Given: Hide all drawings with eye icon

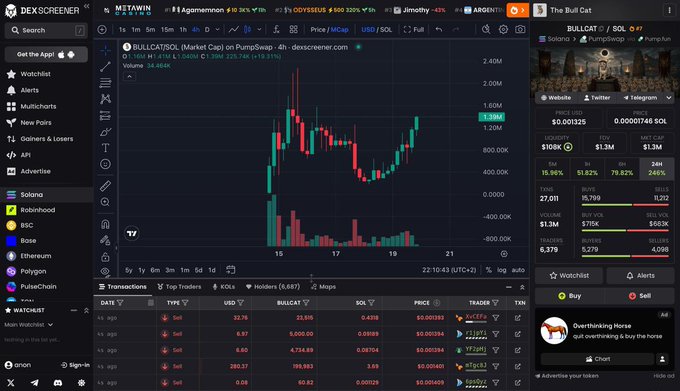Looking at the screenshot, I should point(105,271).
